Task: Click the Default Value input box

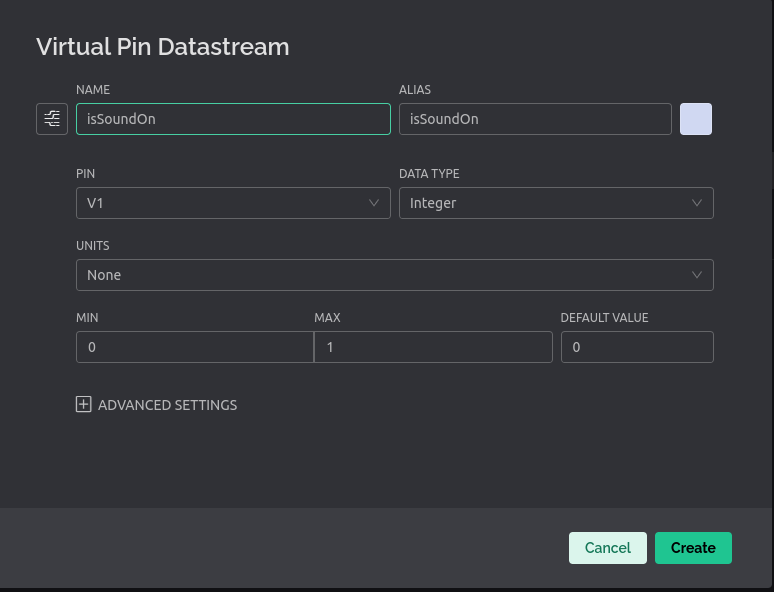Action: click(x=637, y=347)
